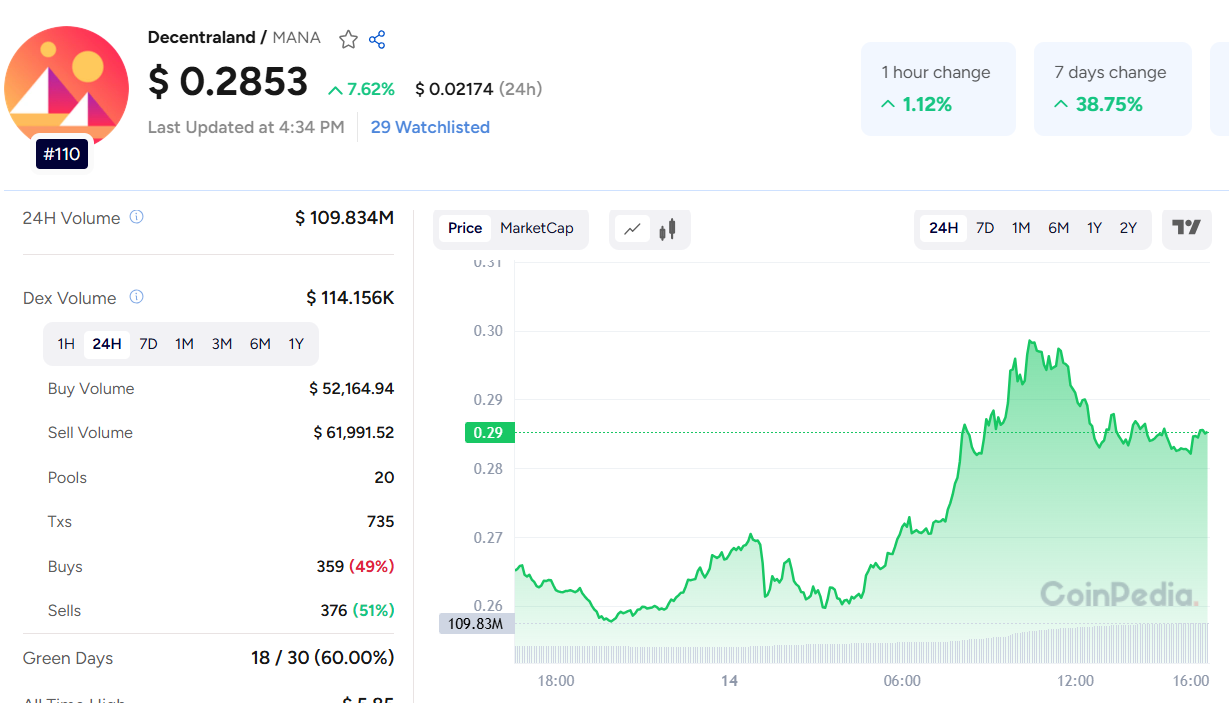Viewport: 1229px width, 703px height.
Task: Set chart range to 2Y
Action: (x=1129, y=228)
